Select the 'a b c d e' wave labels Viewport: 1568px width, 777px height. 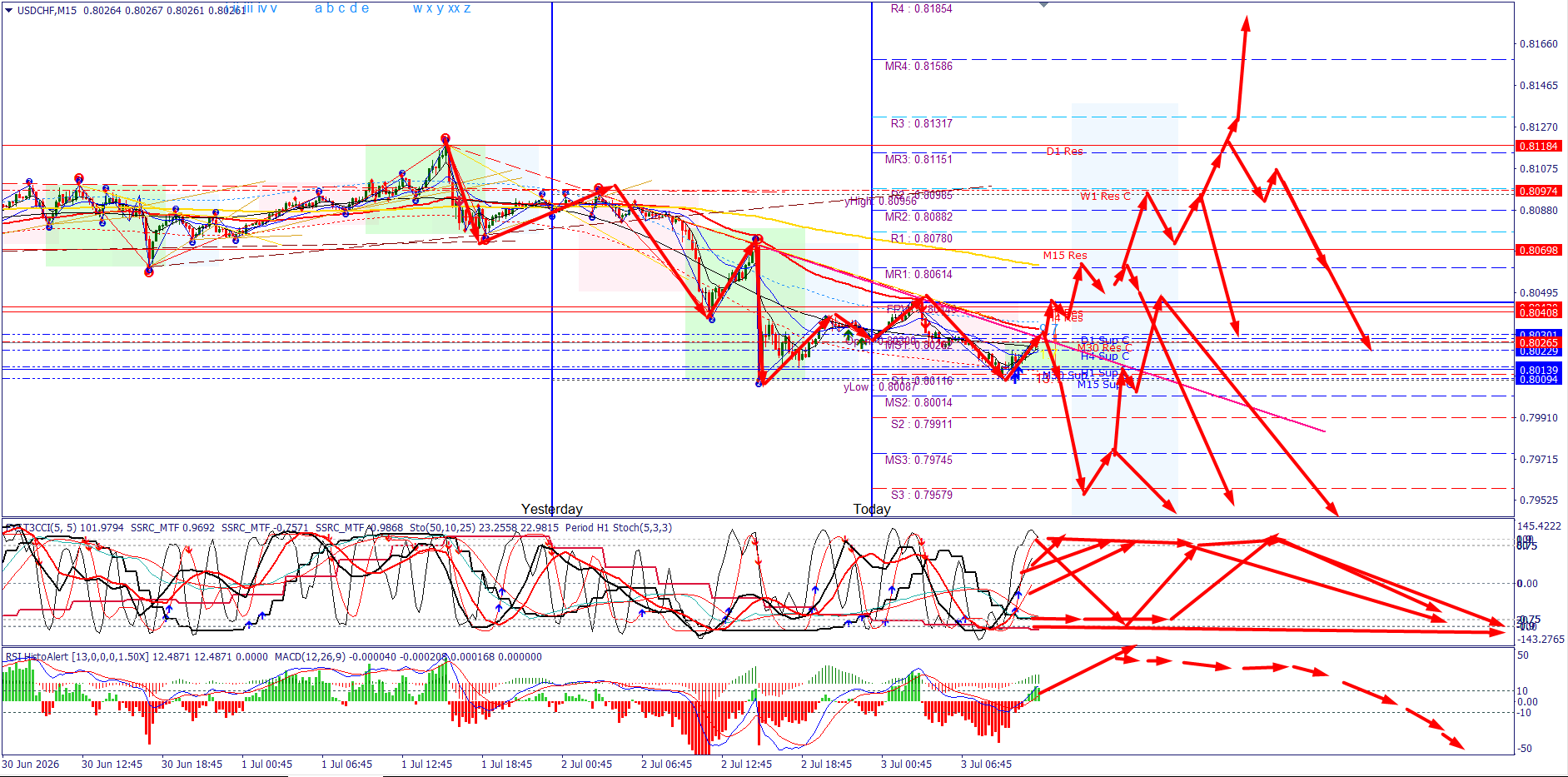pos(341,8)
